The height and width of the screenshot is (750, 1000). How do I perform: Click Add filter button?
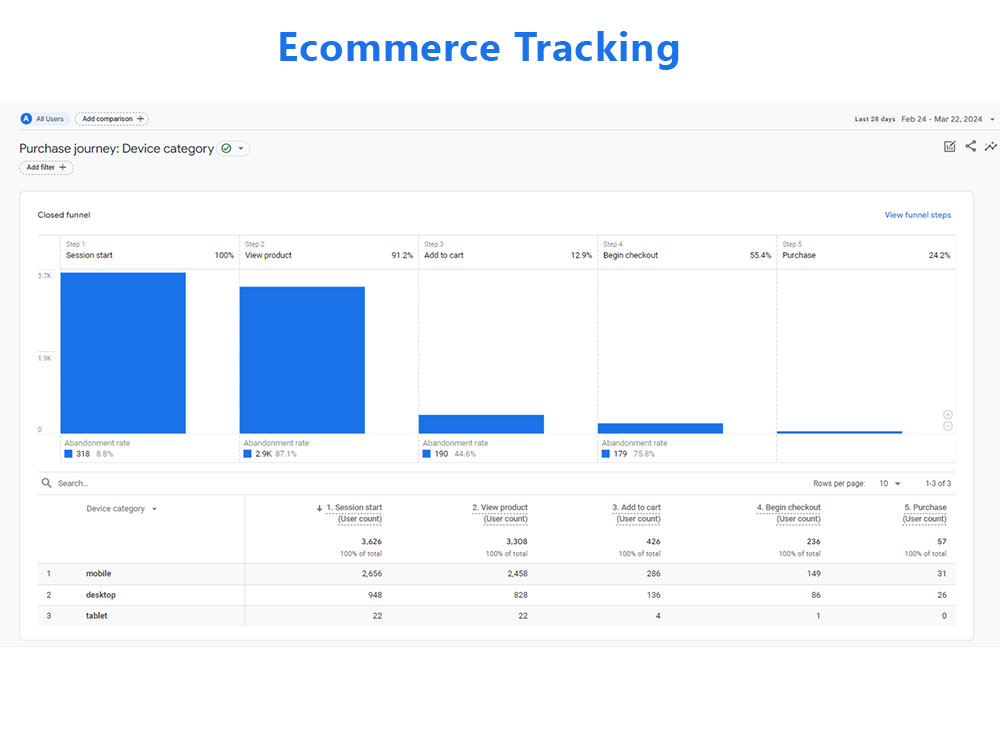47,168
